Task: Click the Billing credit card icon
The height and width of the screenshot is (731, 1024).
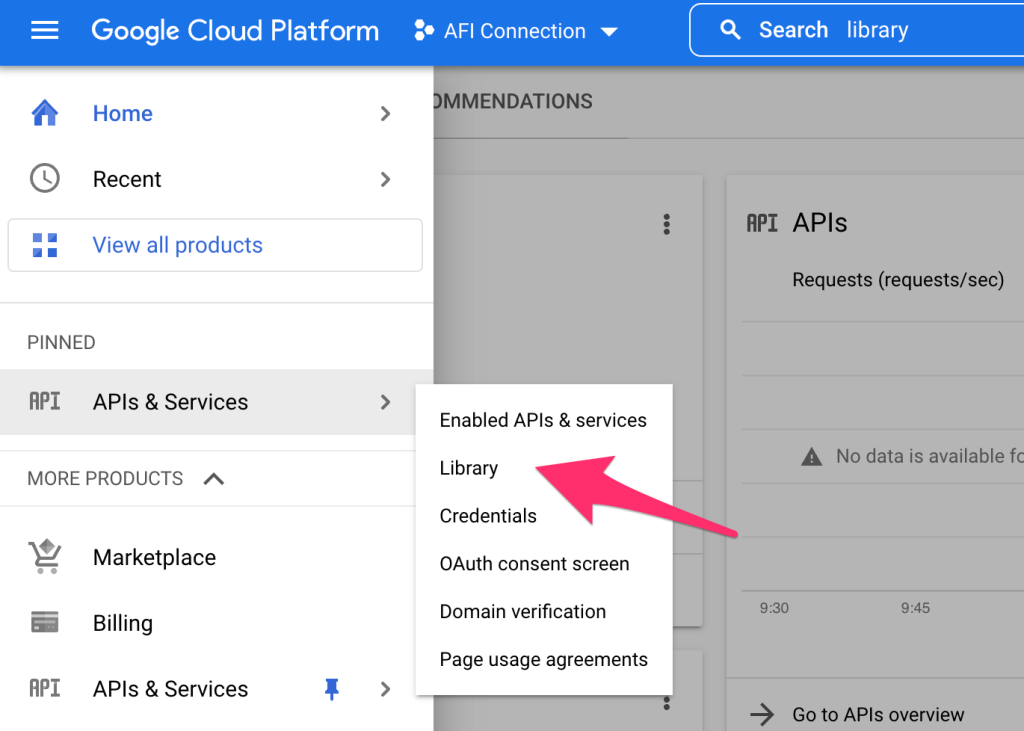Action: coord(44,622)
